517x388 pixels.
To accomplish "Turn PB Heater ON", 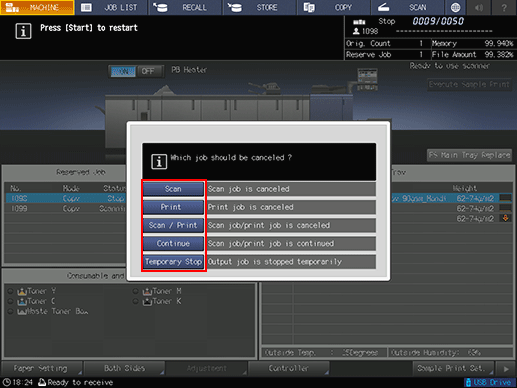I will [x=123, y=72].
